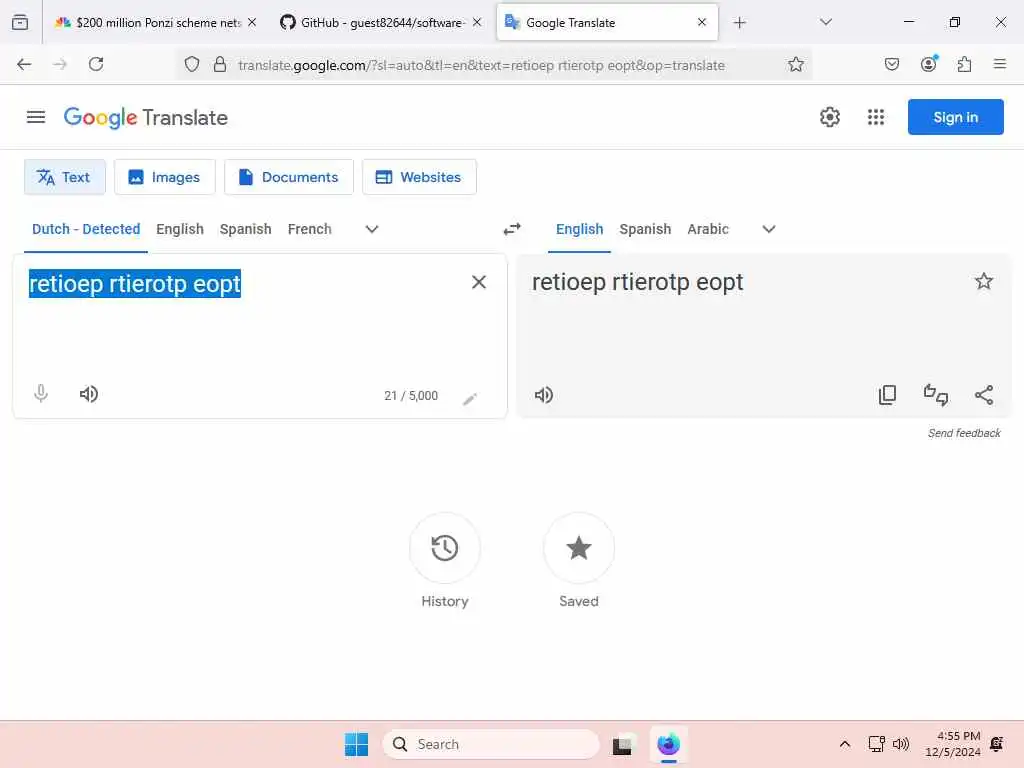Go to Google Translate logo home
1024x768 pixels.
coord(146,118)
